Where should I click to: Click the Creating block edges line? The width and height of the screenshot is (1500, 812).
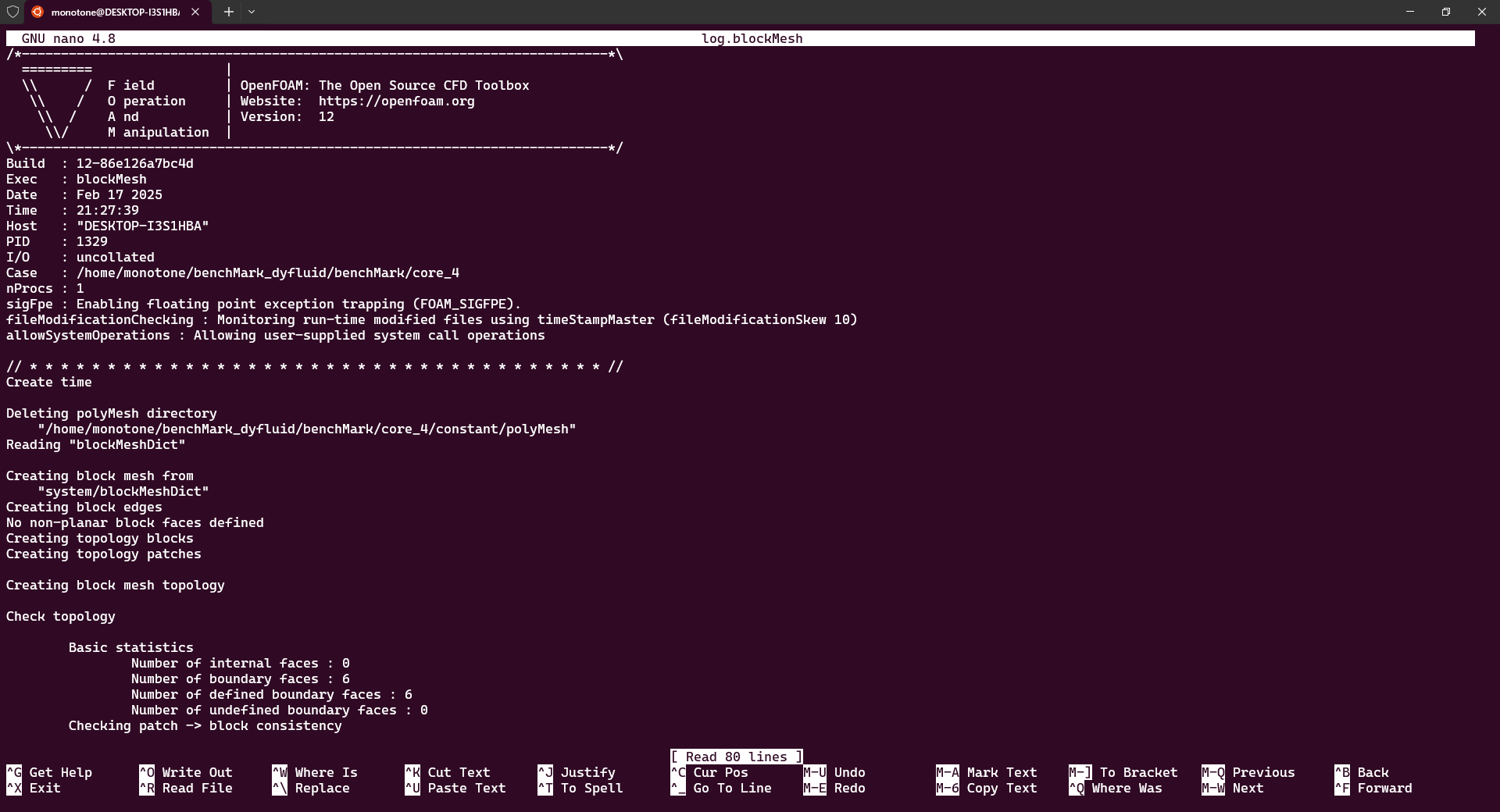[84, 507]
